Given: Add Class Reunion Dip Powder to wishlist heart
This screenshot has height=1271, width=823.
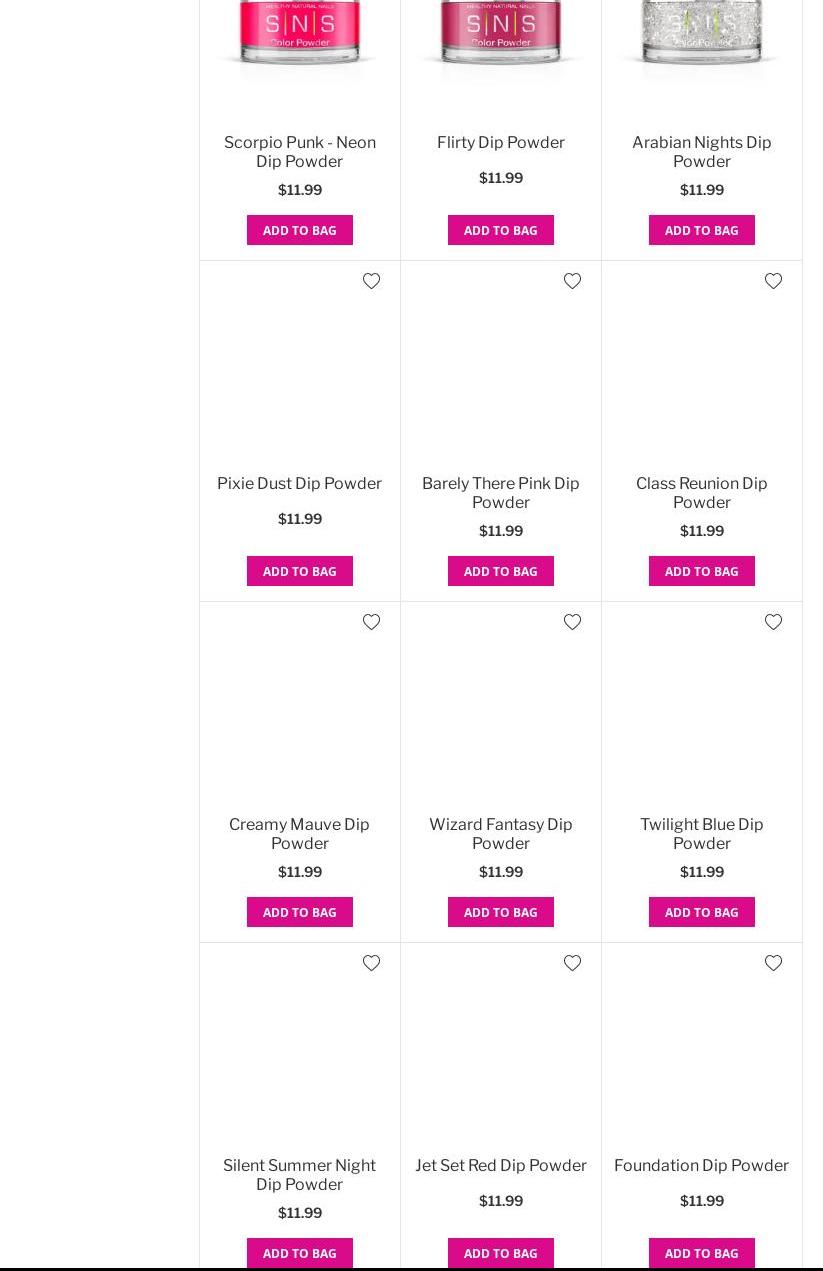Looking at the screenshot, I should pyautogui.click(x=773, y=281).
